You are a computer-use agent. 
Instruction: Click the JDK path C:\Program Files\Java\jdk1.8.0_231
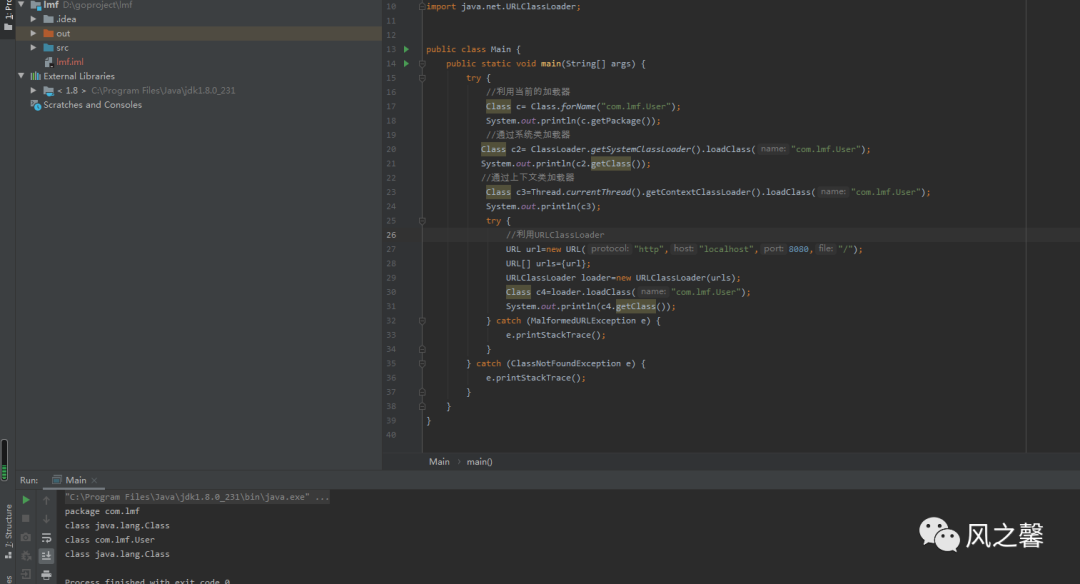coord(163,90)
